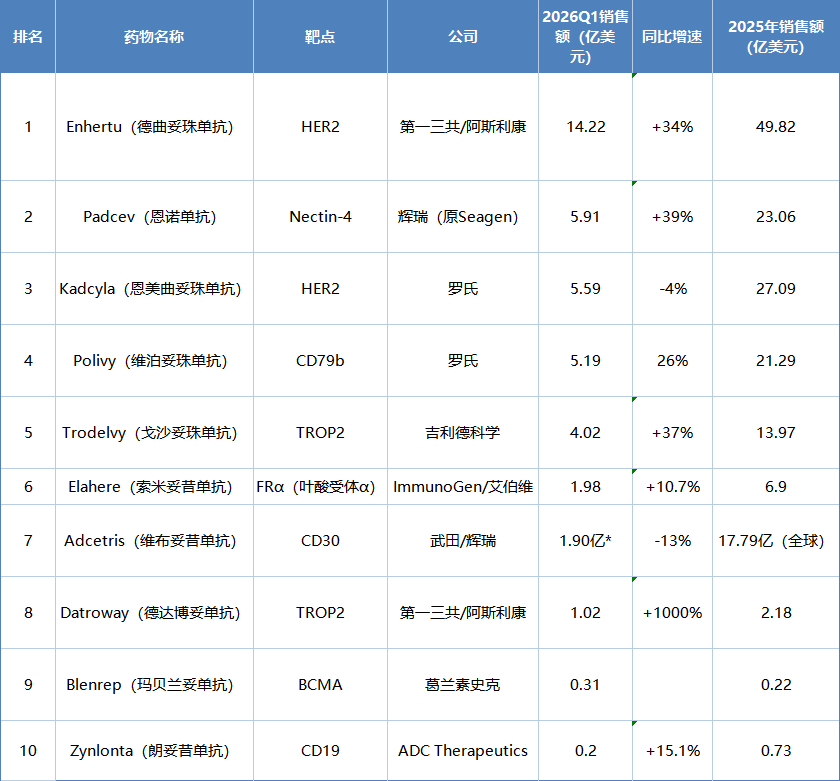840x781 pixels.
Task: Select the Kadcyla (恩美曲妥珠单抗) cell
Action: coord(154,289)
